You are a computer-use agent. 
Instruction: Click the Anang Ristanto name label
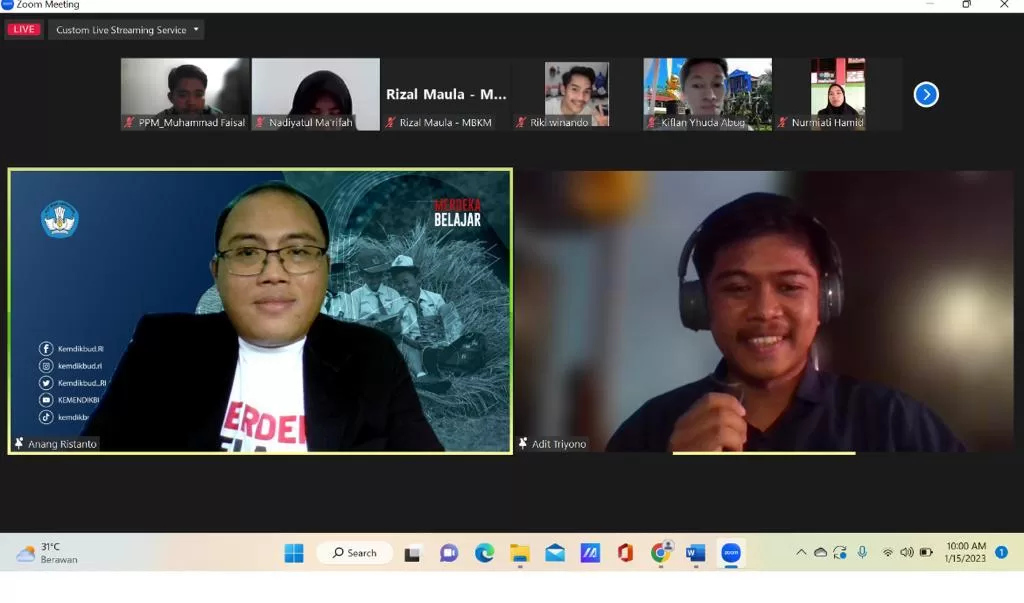tap(62, 444)
